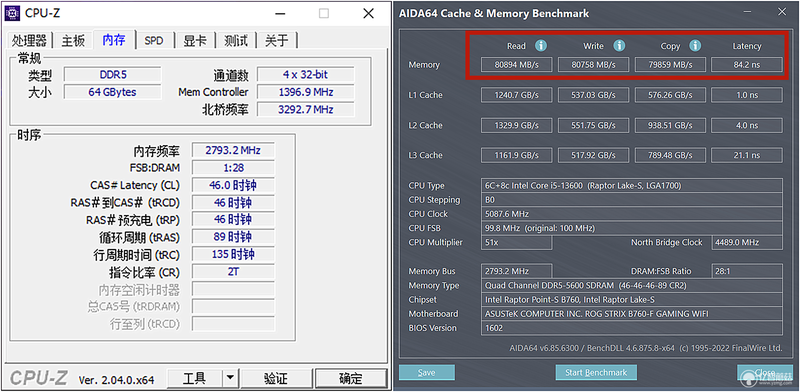
Task: Click the 确定 button
Action: pyautogui.click(x=351, y=378)
